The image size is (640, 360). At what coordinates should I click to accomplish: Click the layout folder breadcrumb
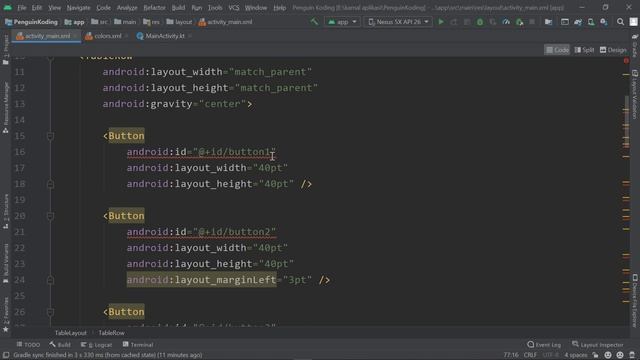tap(179, 22)
